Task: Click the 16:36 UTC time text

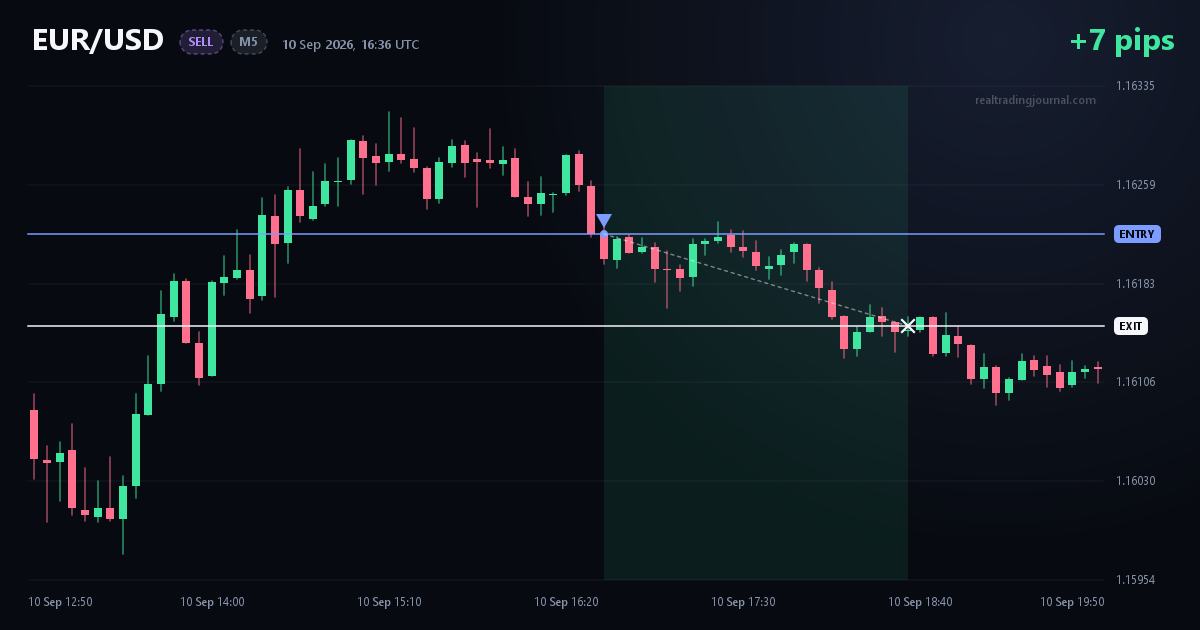Action: click(x=391, y=45)
